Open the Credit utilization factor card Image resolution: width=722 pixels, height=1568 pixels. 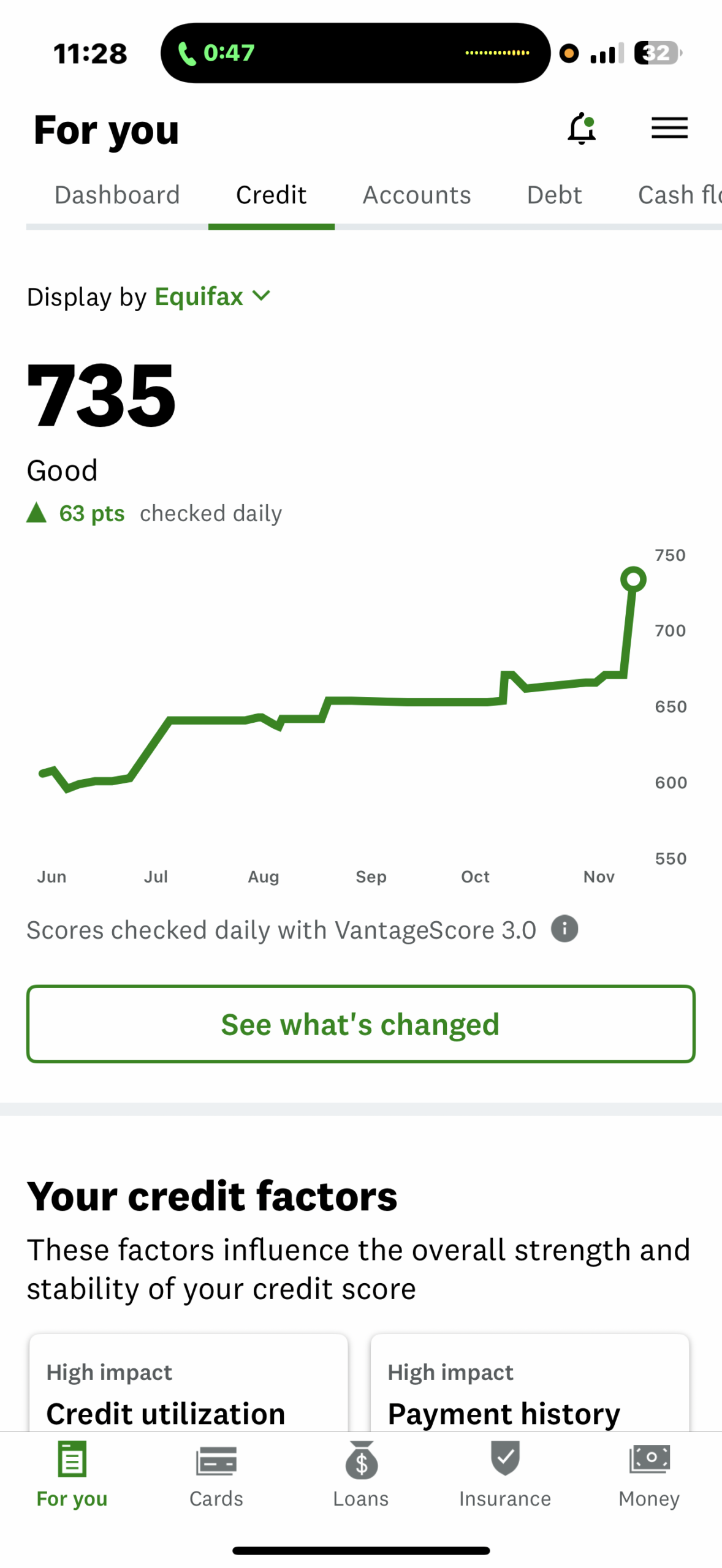pyautogui.click(x=189, y=1383)
